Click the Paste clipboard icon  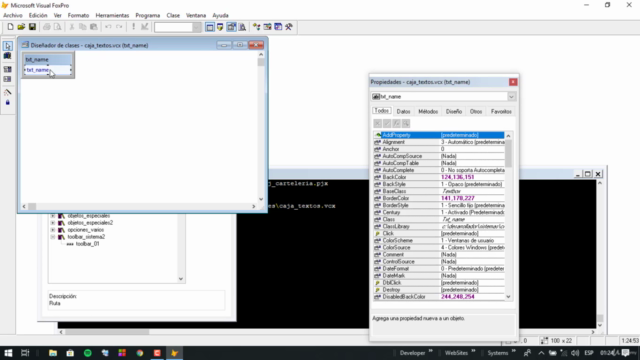pyautogui.click(x=93, y=27)
